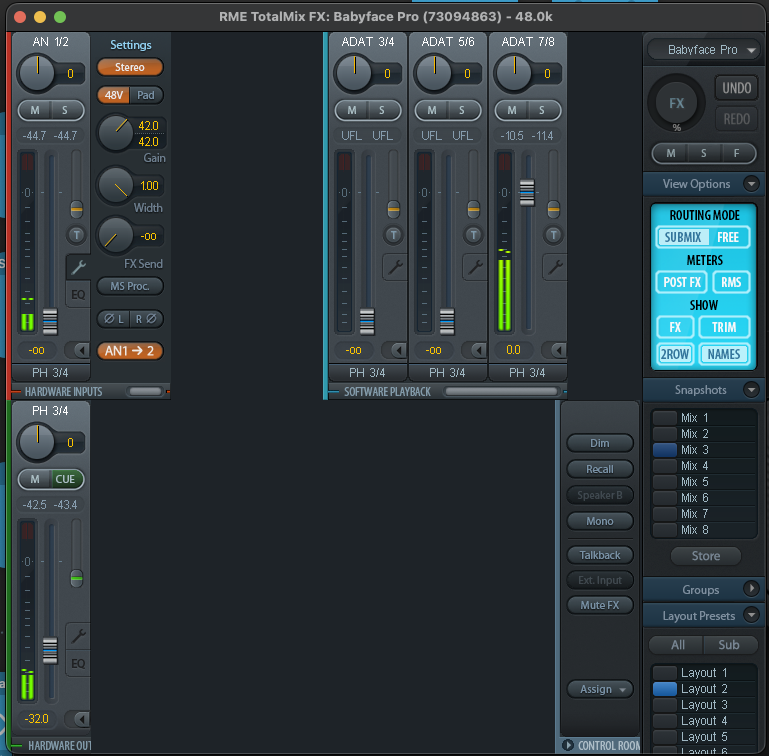Open the Assign dropdown in Control Room
Image resolution: width=769 pixels, height=756 pixels.
600,689
